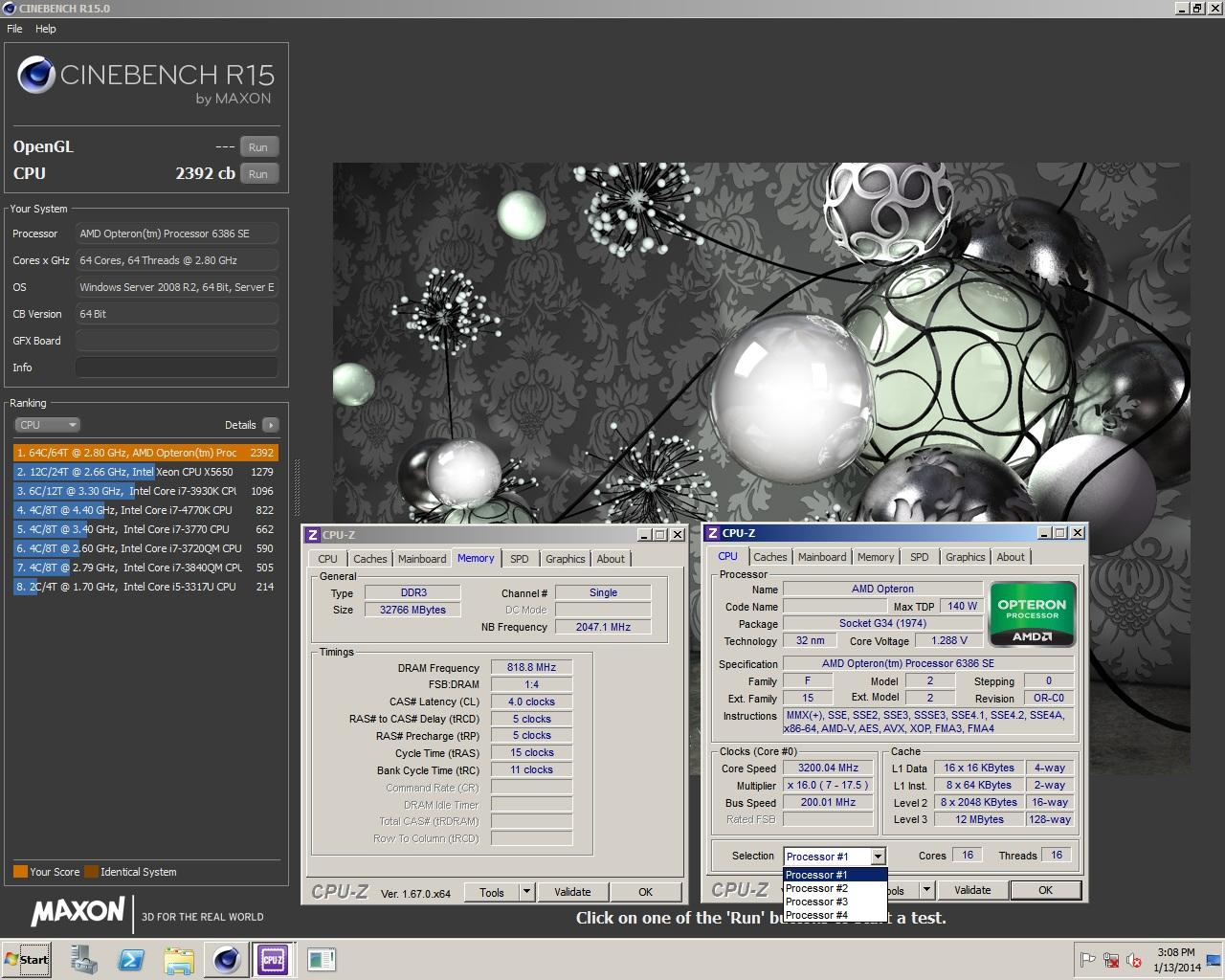Click the empty Info text field
1225x980 pixels.
pyautogui.click(x=177, y=367)
